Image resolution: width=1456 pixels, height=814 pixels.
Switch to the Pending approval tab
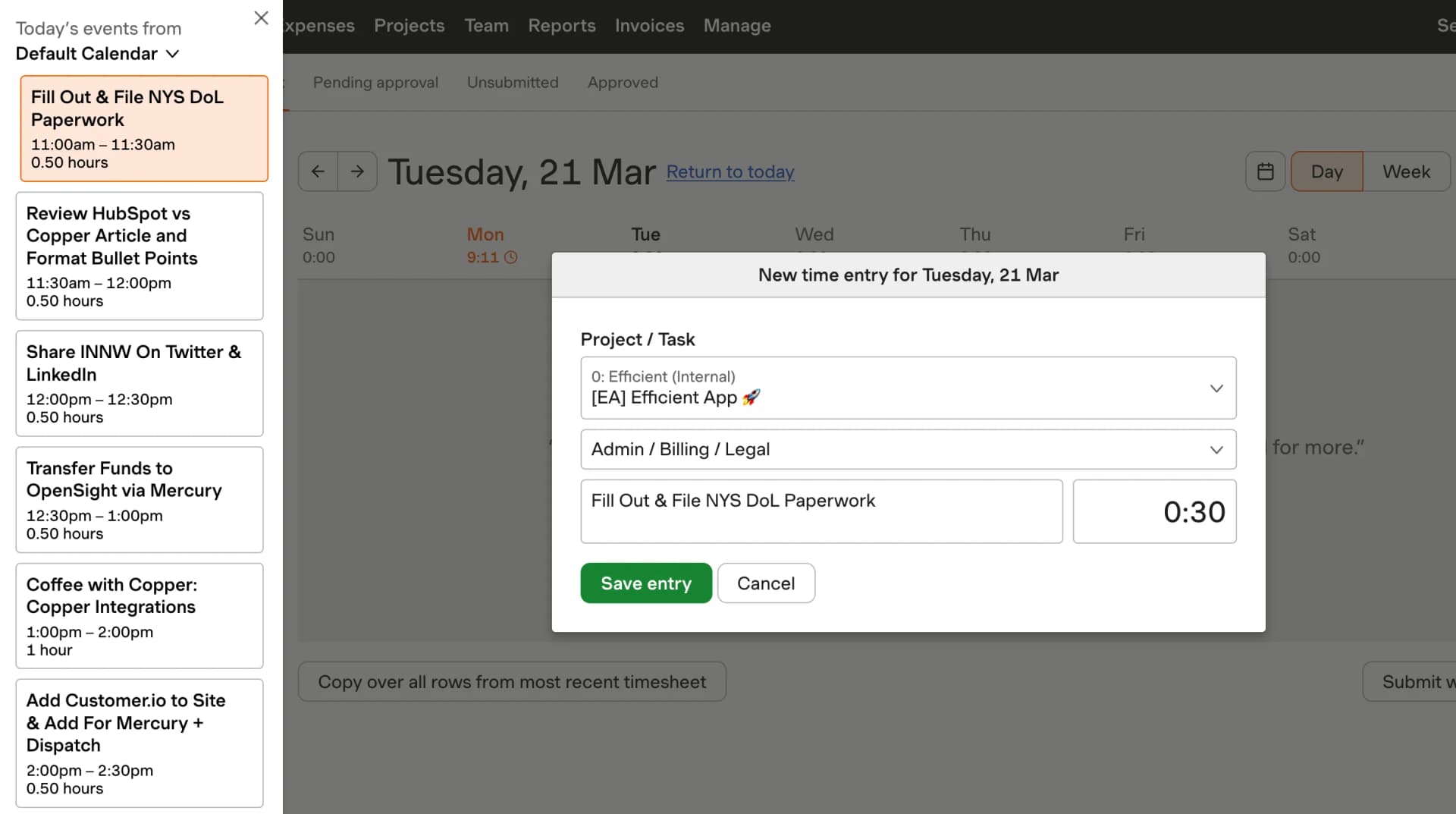375,83
